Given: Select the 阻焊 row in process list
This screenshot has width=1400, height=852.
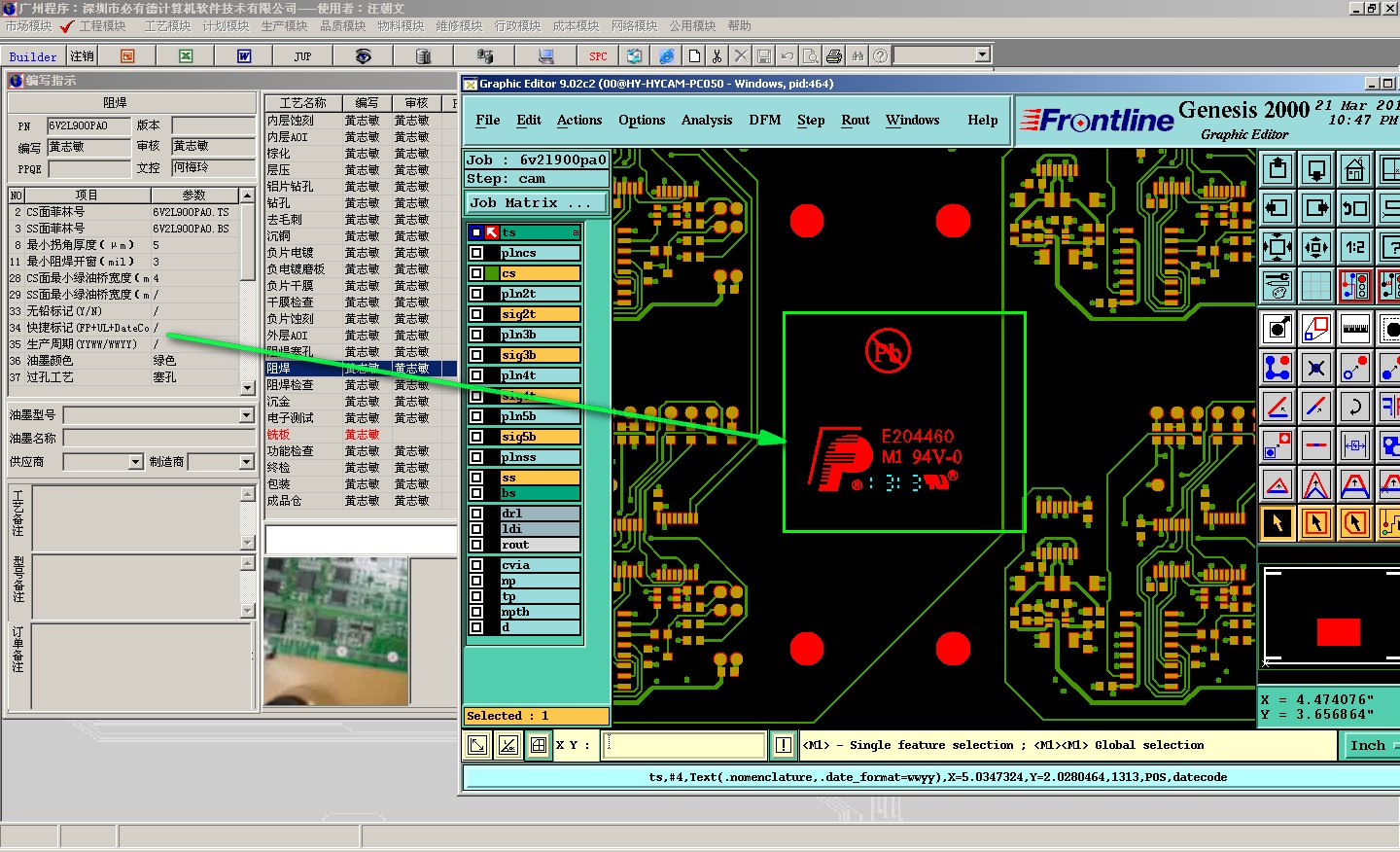Looking at the screenshot, I should 361,369.
